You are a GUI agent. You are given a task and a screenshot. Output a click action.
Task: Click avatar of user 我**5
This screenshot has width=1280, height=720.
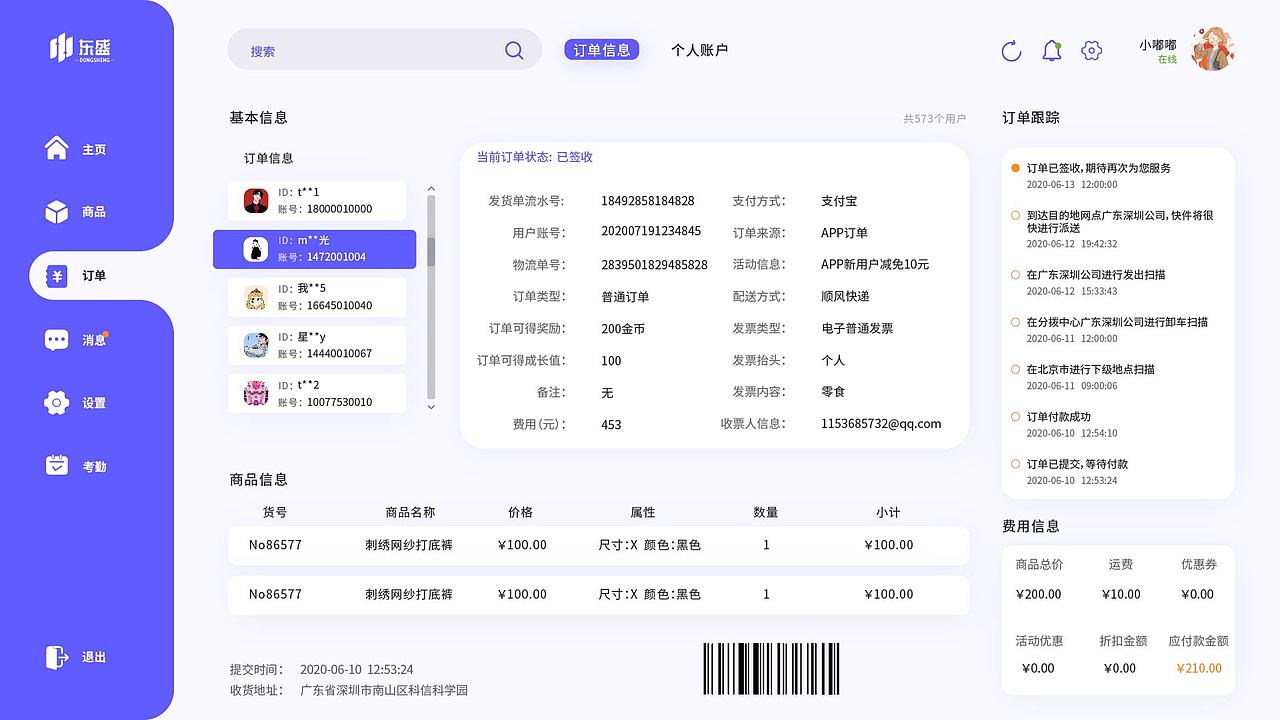click(256, 297)
